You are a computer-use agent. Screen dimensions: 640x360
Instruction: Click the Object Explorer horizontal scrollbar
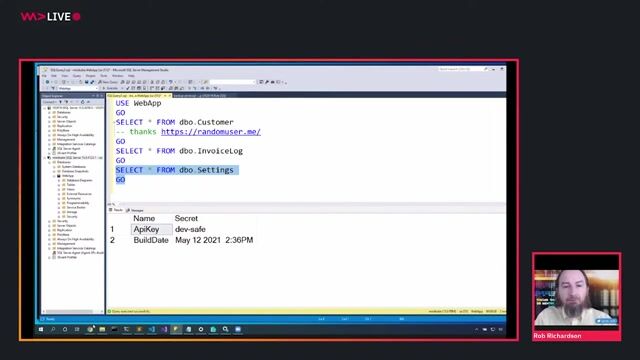click(73, 311)
